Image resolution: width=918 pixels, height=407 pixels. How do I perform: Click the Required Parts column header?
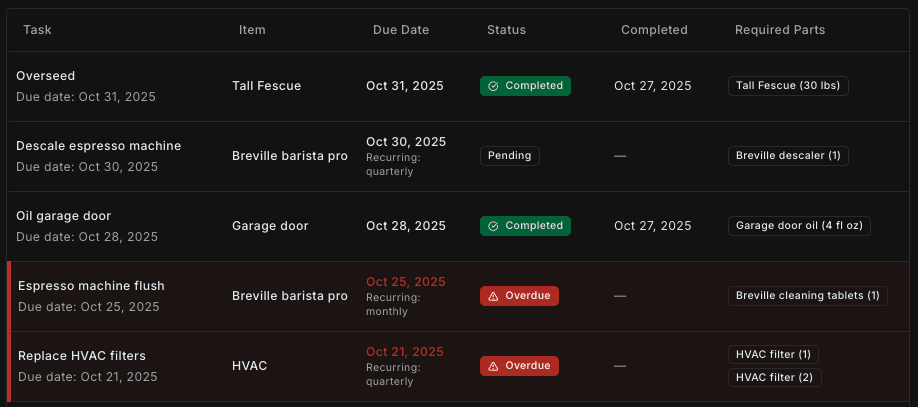[780, 30]
